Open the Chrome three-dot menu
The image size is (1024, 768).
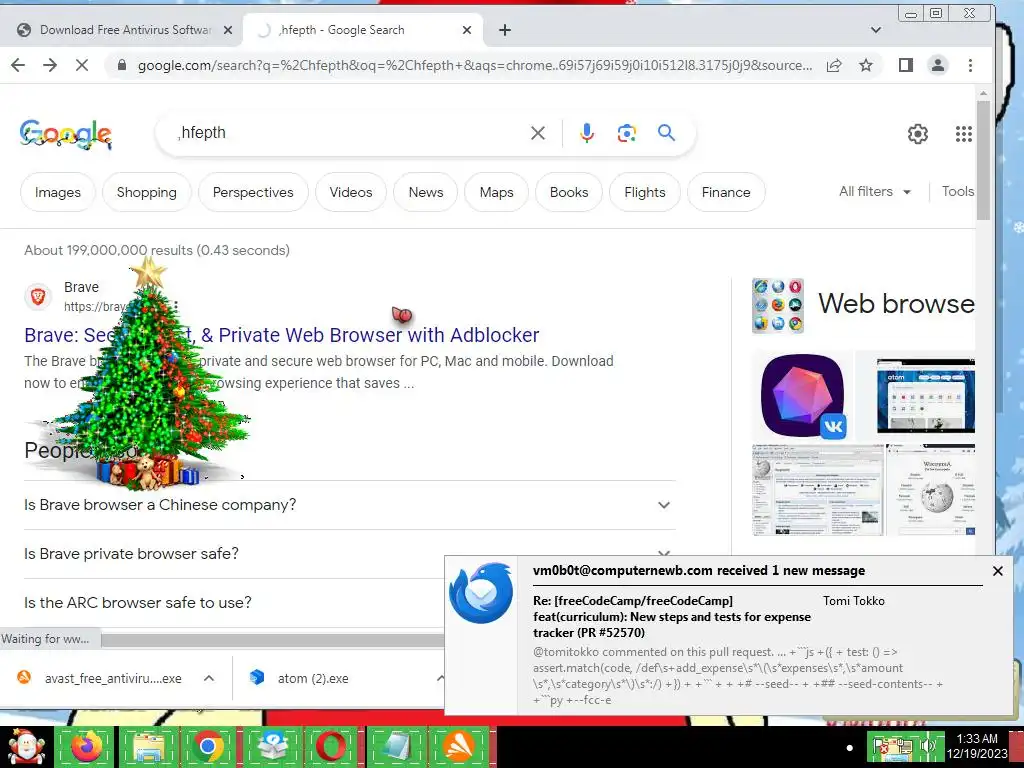(x=970, y=65)
